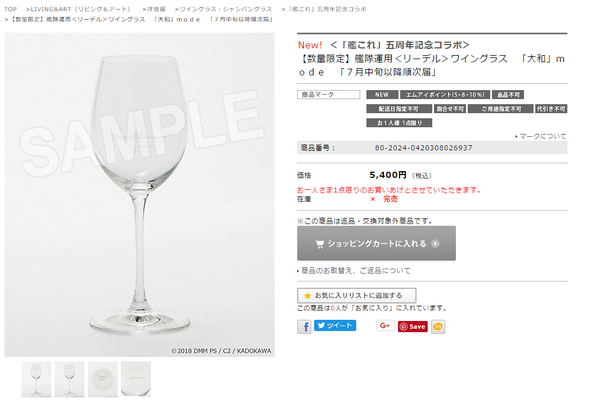Viewport: 600px width, 402px height.
Task: Save product with Pinterest Save button
Action: (412, 327)
